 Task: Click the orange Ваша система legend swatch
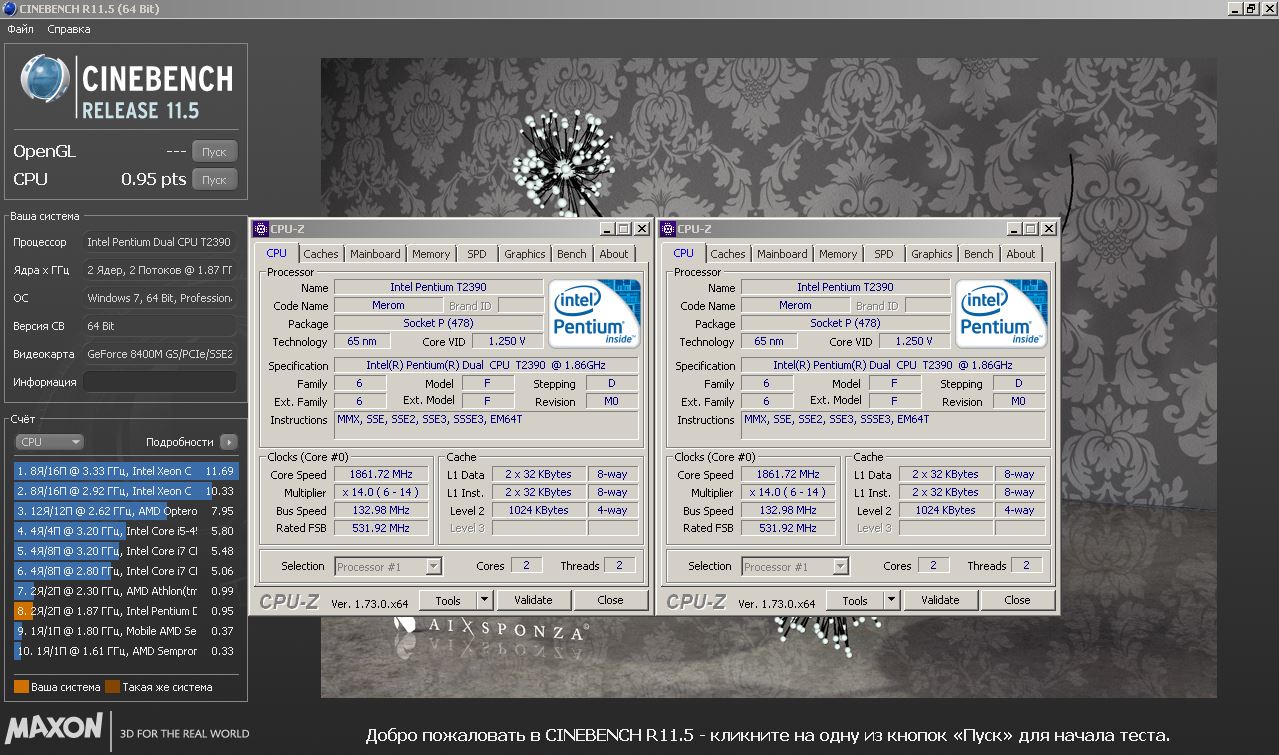21,687
